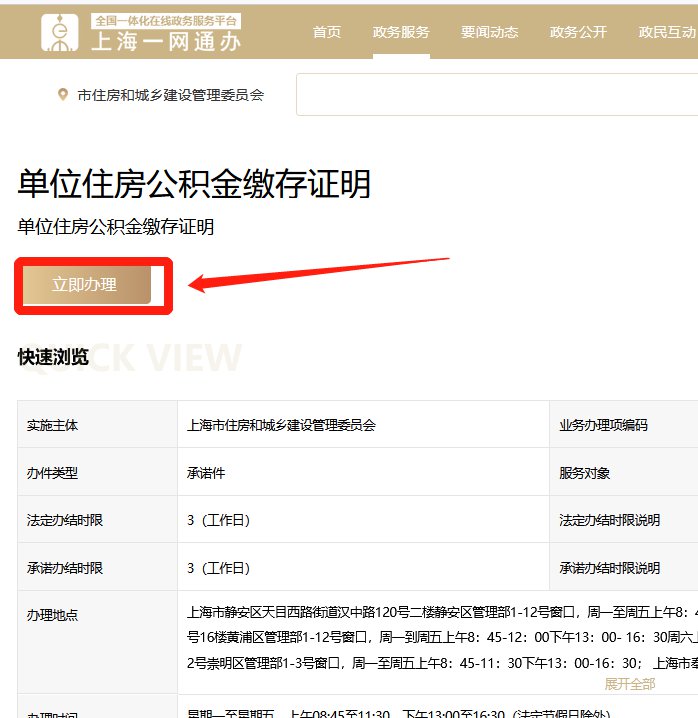This screenshot has width=698, height=718.
Task: Select the 服务对象 table label
Action: click(584, 473)
